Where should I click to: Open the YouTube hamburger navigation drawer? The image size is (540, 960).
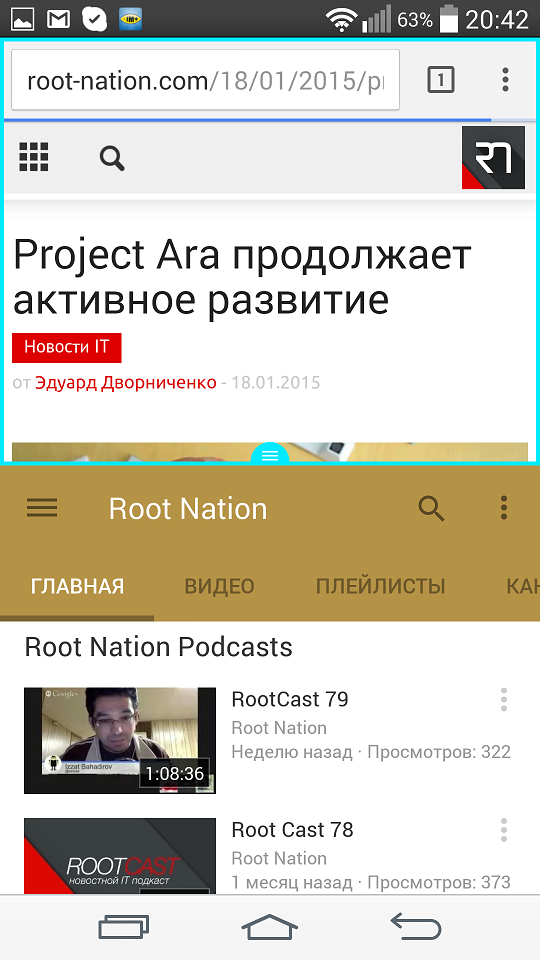click(x=42, y=508)
